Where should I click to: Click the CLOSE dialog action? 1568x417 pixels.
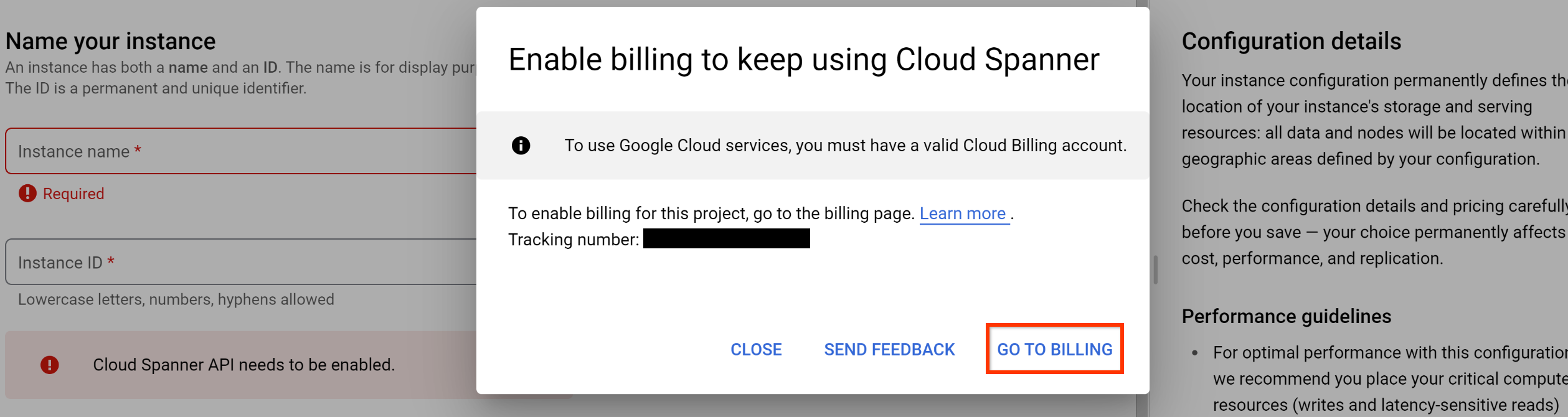756,349
